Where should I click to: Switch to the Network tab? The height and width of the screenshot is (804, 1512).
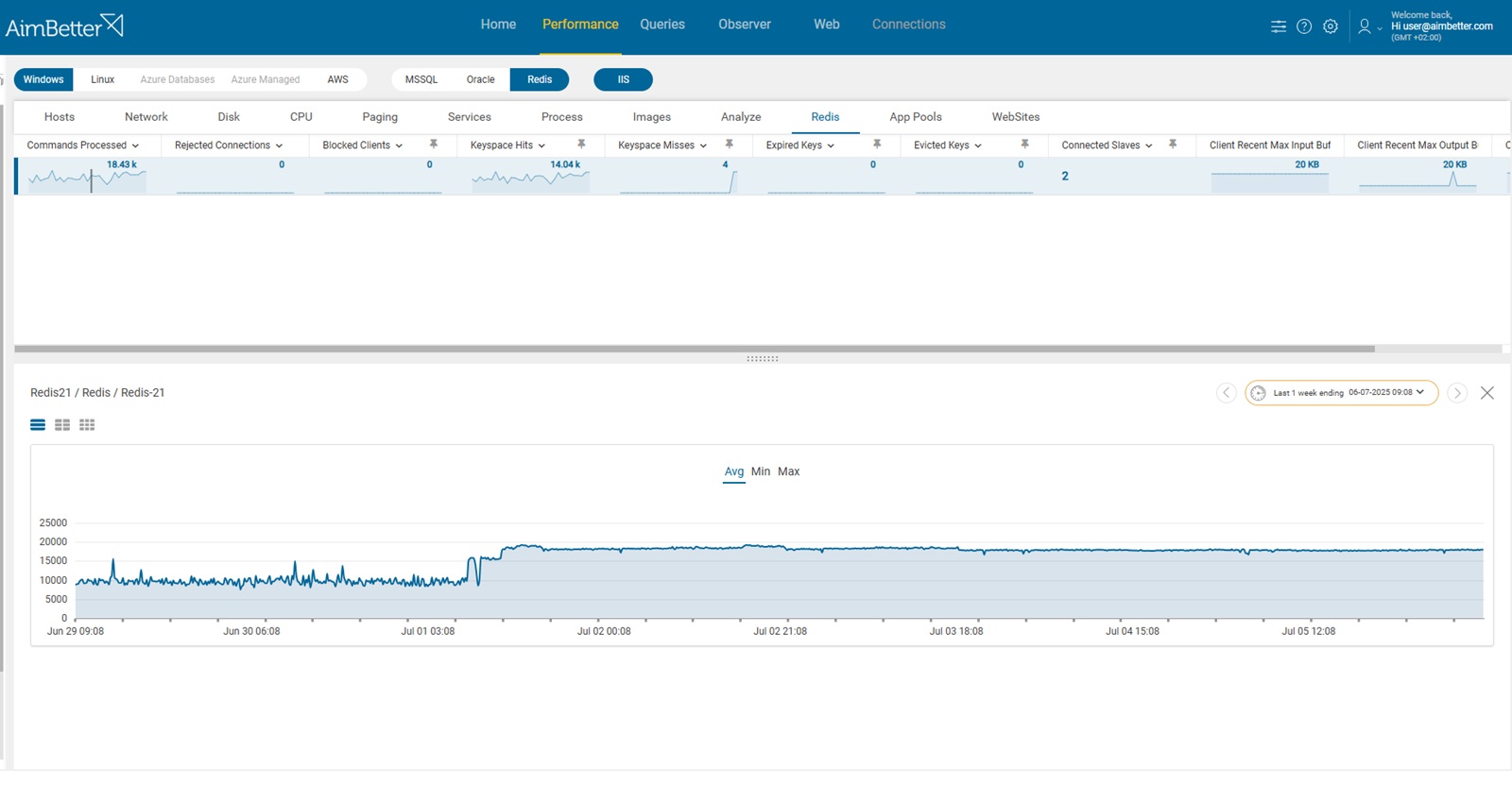click(146, 117)
